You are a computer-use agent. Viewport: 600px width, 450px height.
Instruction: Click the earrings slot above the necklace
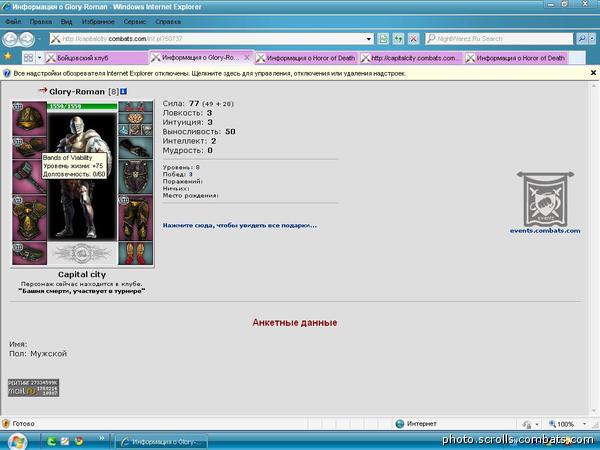pyautogui.click(x=135, y=107)
